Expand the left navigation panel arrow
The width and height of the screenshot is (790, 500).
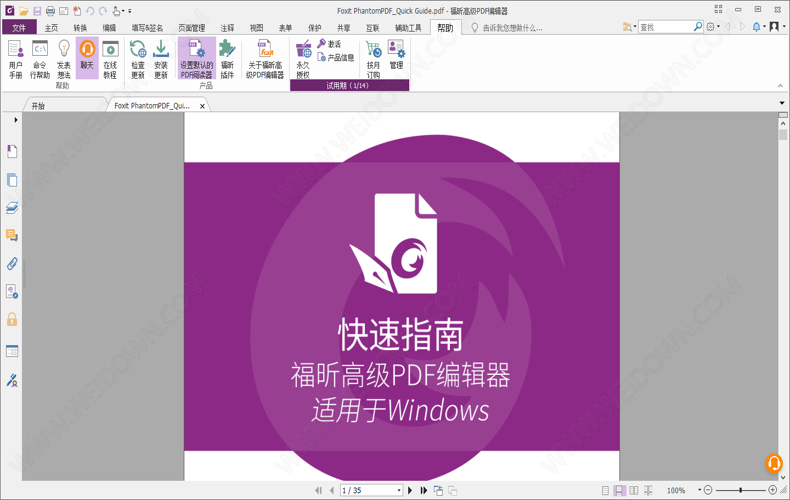click(16, 120)
